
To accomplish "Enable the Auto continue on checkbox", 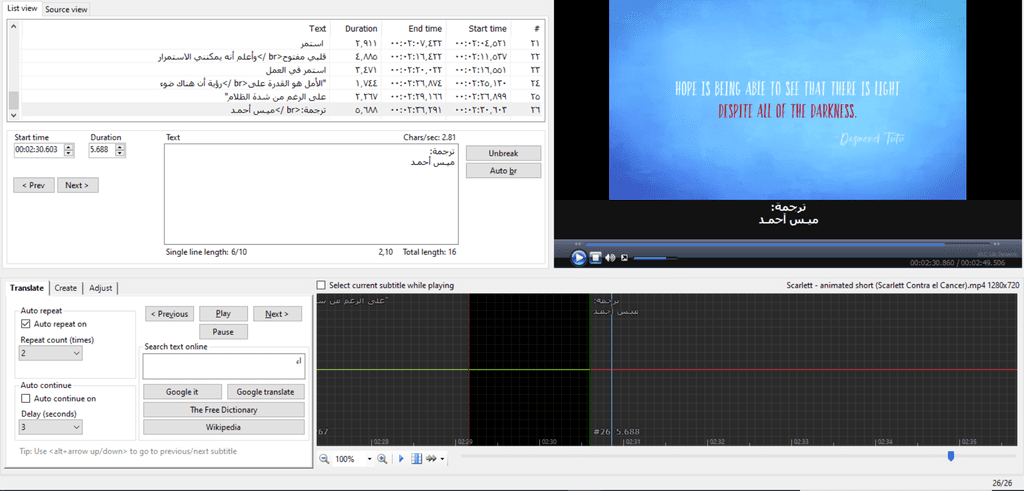I will (x=26, y=398).
